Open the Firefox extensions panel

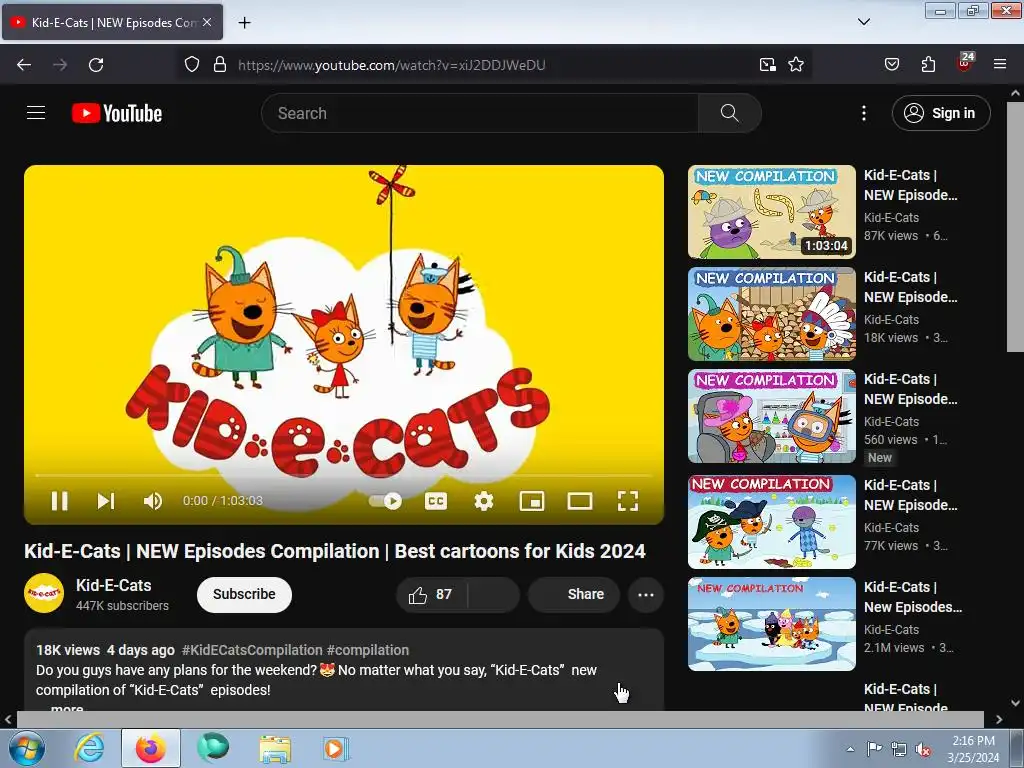point(928,65)
